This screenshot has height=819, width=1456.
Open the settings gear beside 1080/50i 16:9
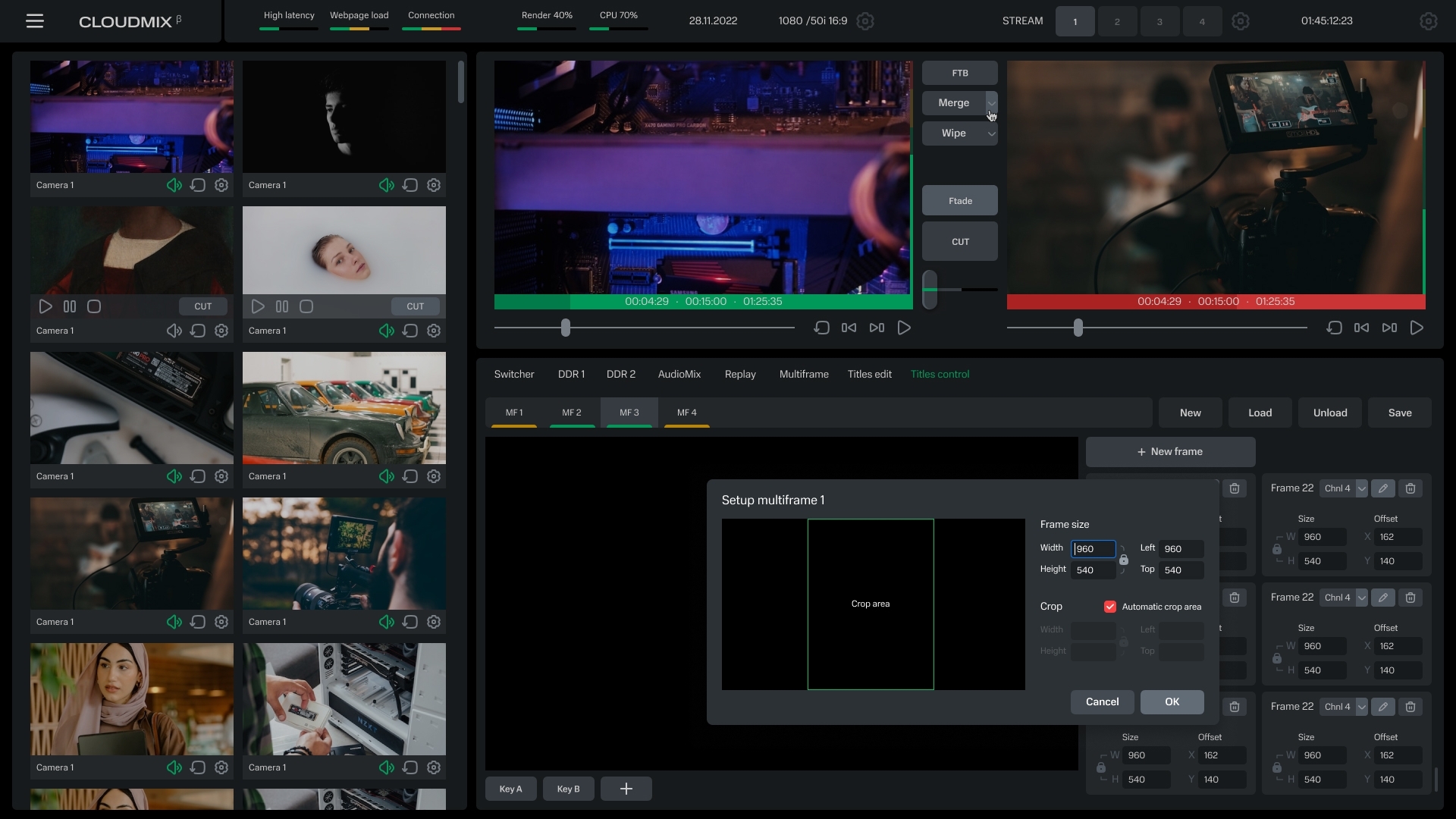[x=864, y=20]
